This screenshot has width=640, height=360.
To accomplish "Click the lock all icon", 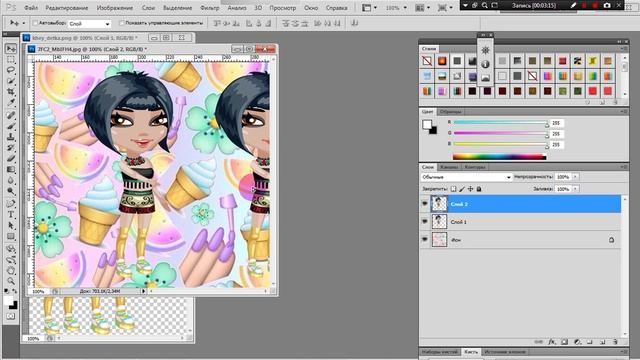I will click(x=479, y=189).
